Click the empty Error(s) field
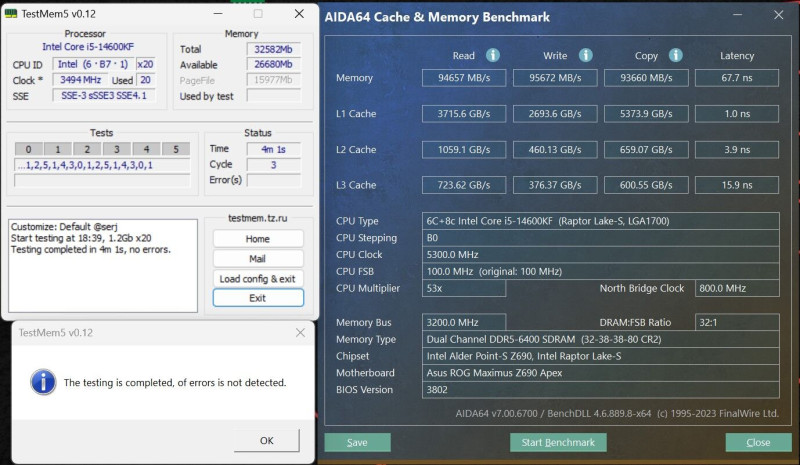Viewport: 800px width, 465px height. coord(273,180)
